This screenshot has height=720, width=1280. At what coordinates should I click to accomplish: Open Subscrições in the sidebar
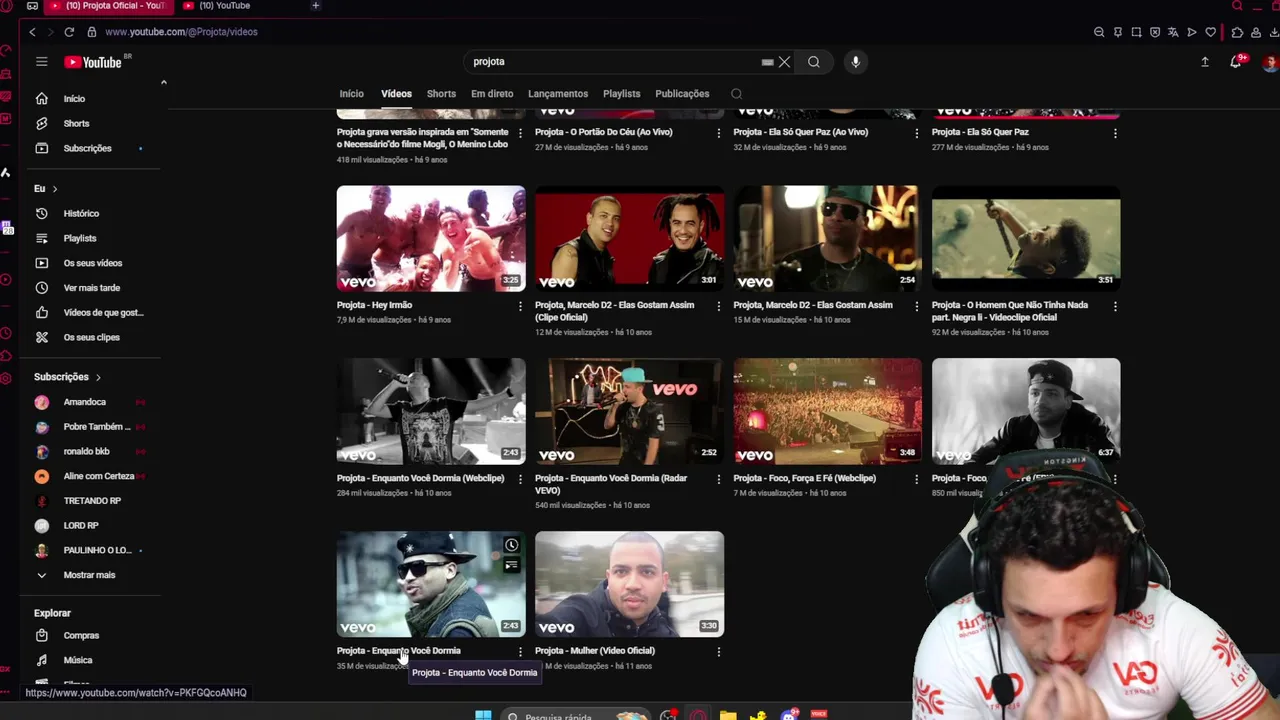87,148
